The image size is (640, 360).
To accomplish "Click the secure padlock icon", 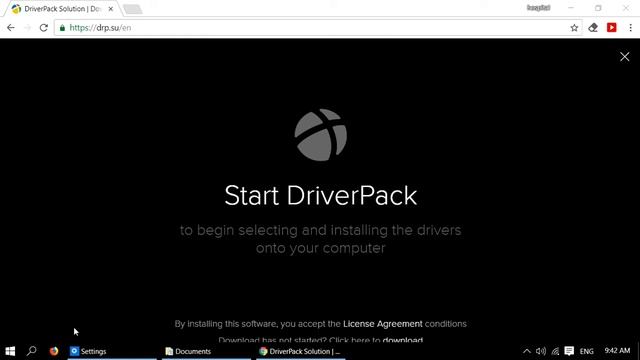I will (x=62, y=28).
